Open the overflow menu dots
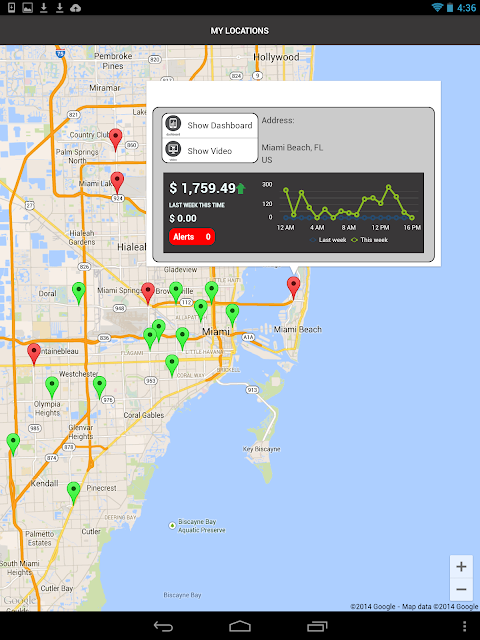The height and width of the screenshot is (640, 480). 465,626
